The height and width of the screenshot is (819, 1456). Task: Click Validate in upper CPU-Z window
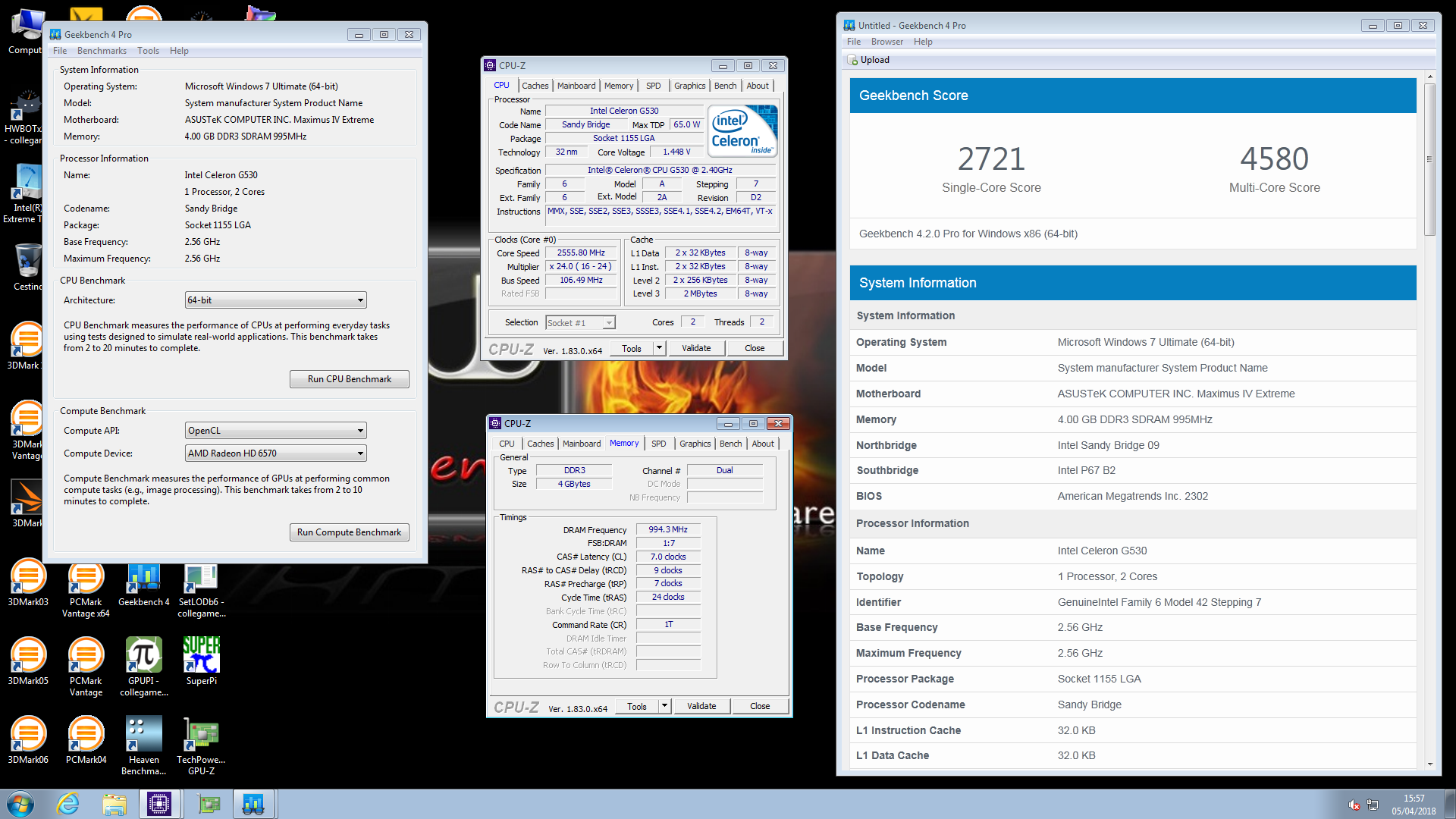(x=696, y=348)
